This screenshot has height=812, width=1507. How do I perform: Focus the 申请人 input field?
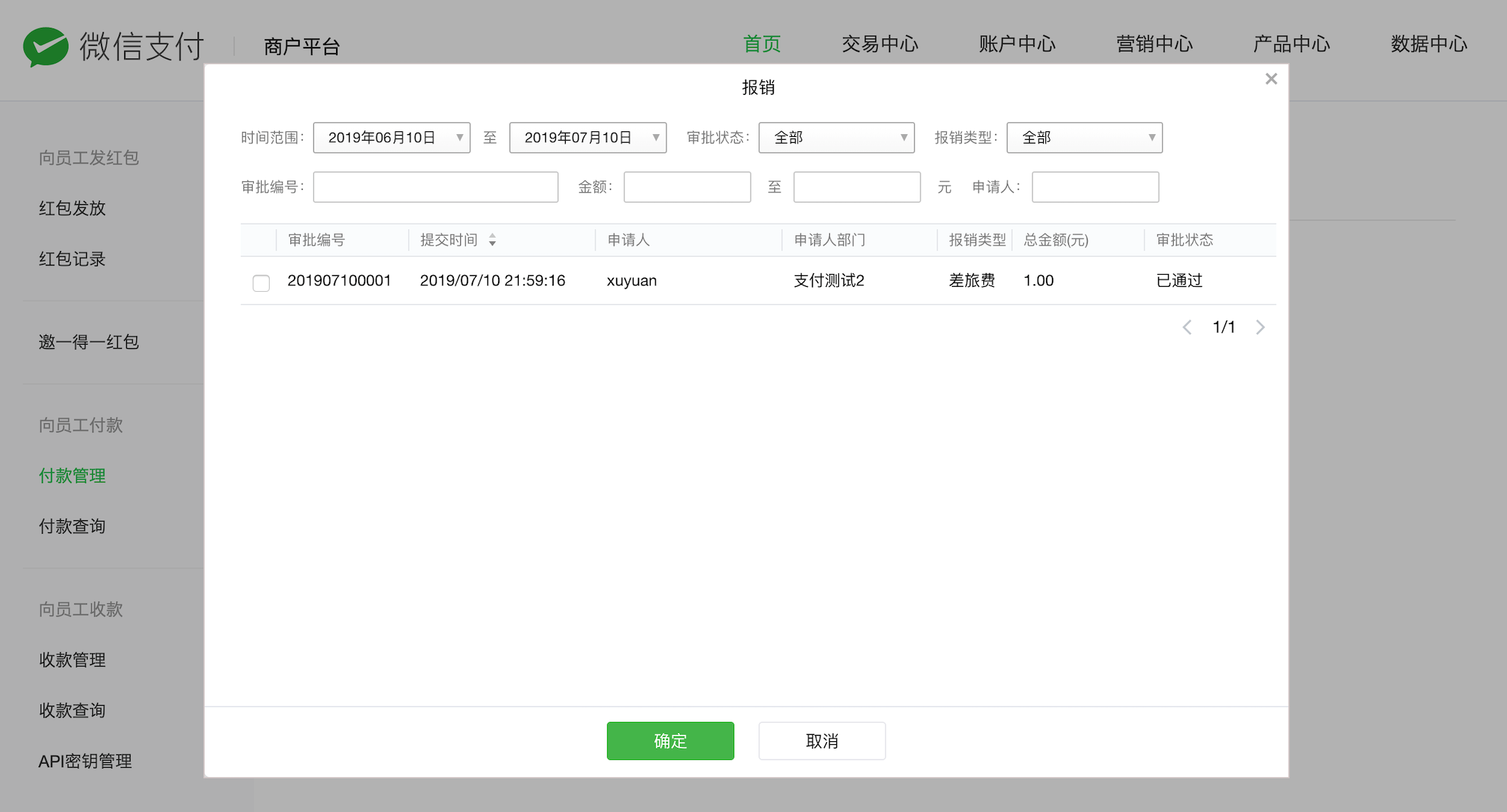pos(1095,187)
